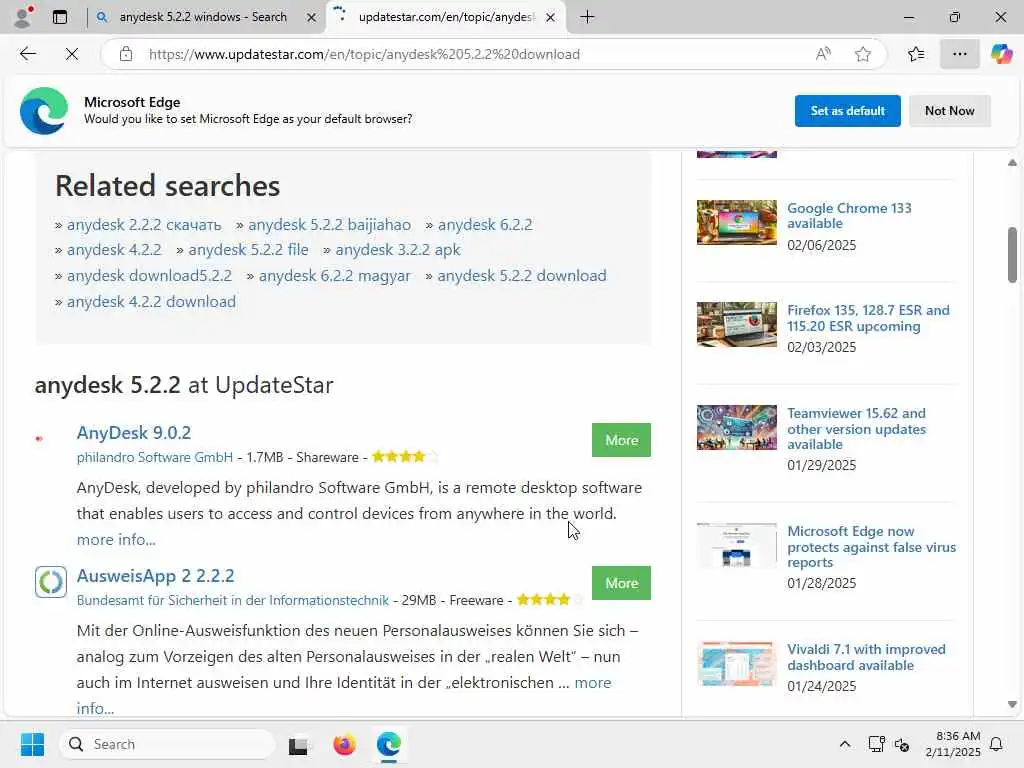Screen dimensions: 1024x768
Task: Open the AusweisApp 2 2.2.2 title link
Action: click(155, 576)
